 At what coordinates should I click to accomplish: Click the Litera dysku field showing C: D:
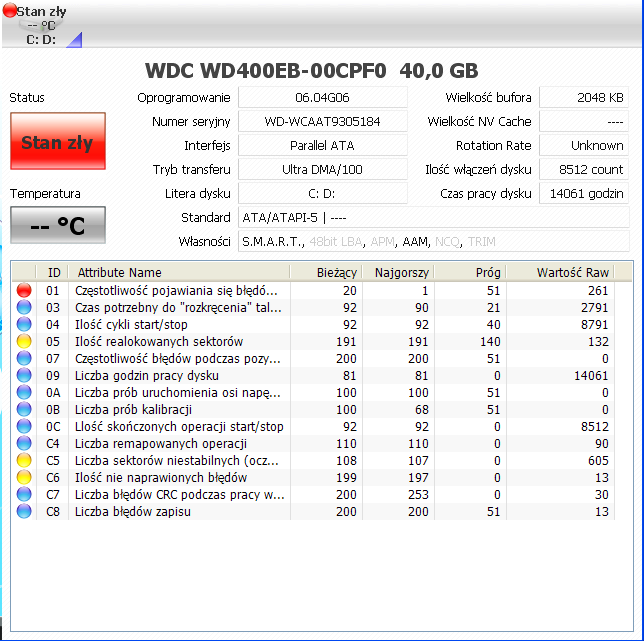[323, 193]
